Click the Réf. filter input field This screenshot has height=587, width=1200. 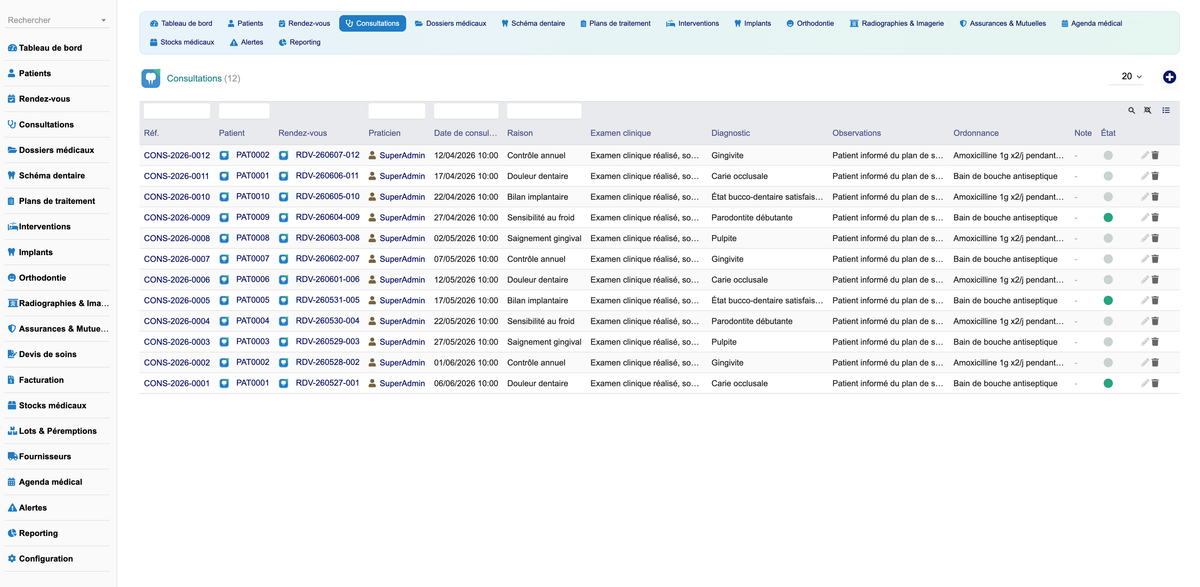pyautogui.click(x=177, y=111)
